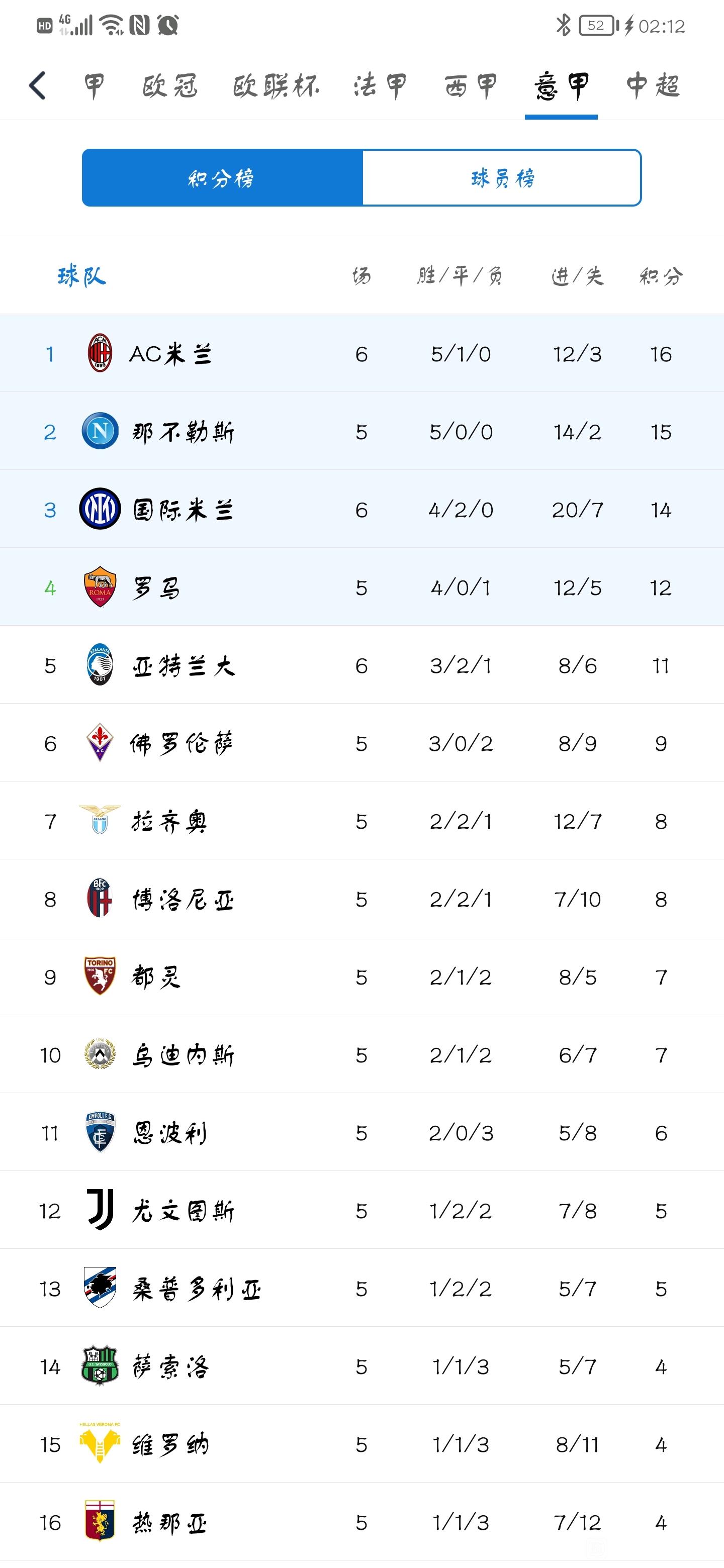Tap the Genoa club crest
Screen dimensions: 724x1568
click(100, 1522)
